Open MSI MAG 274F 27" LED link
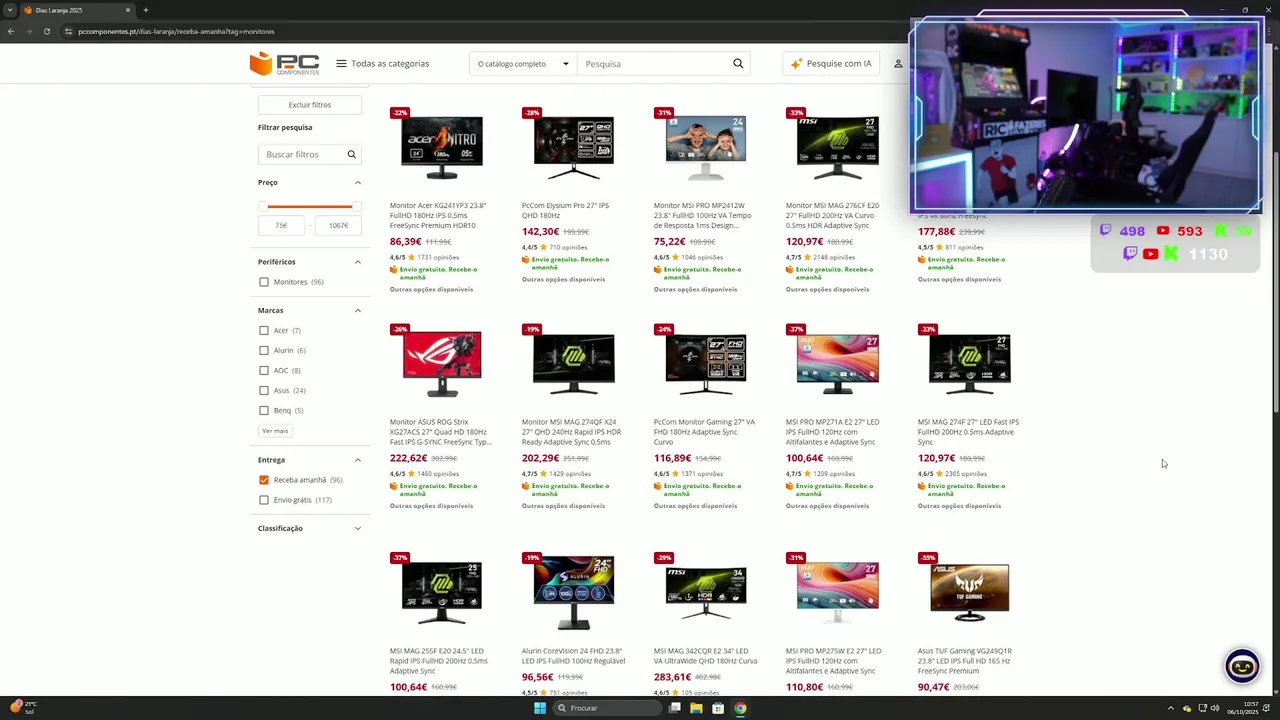 pyautogui.click(x=968, y=432)
